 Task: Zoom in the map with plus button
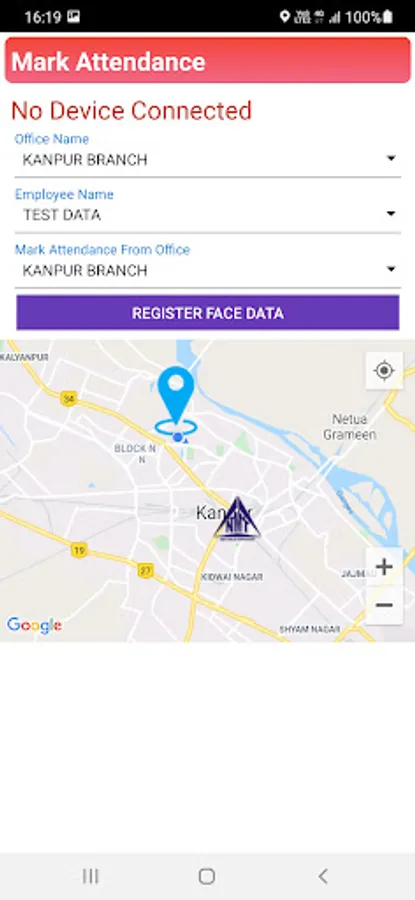click(384, 567)
